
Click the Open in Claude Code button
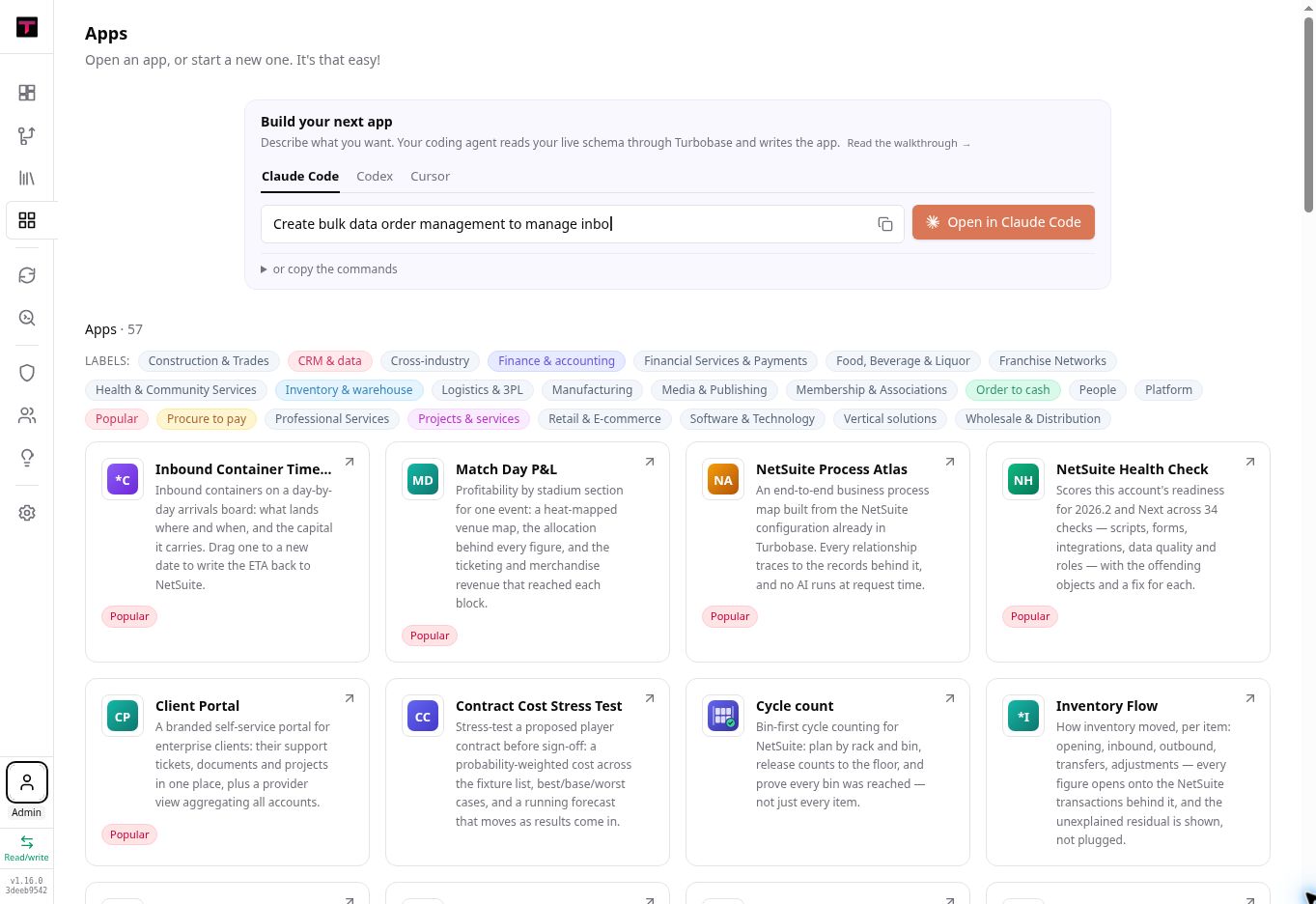pyautogui.click(x=1003, y=222)
